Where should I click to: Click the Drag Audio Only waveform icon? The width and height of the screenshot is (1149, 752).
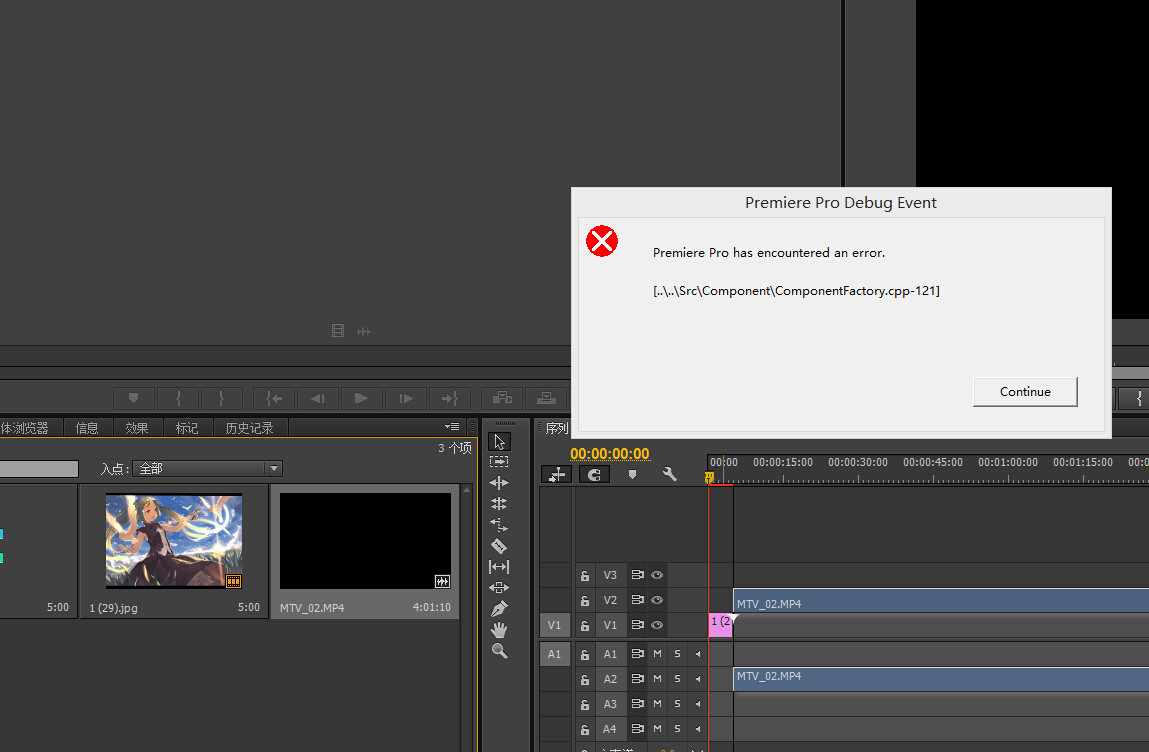tap(363, 331)
